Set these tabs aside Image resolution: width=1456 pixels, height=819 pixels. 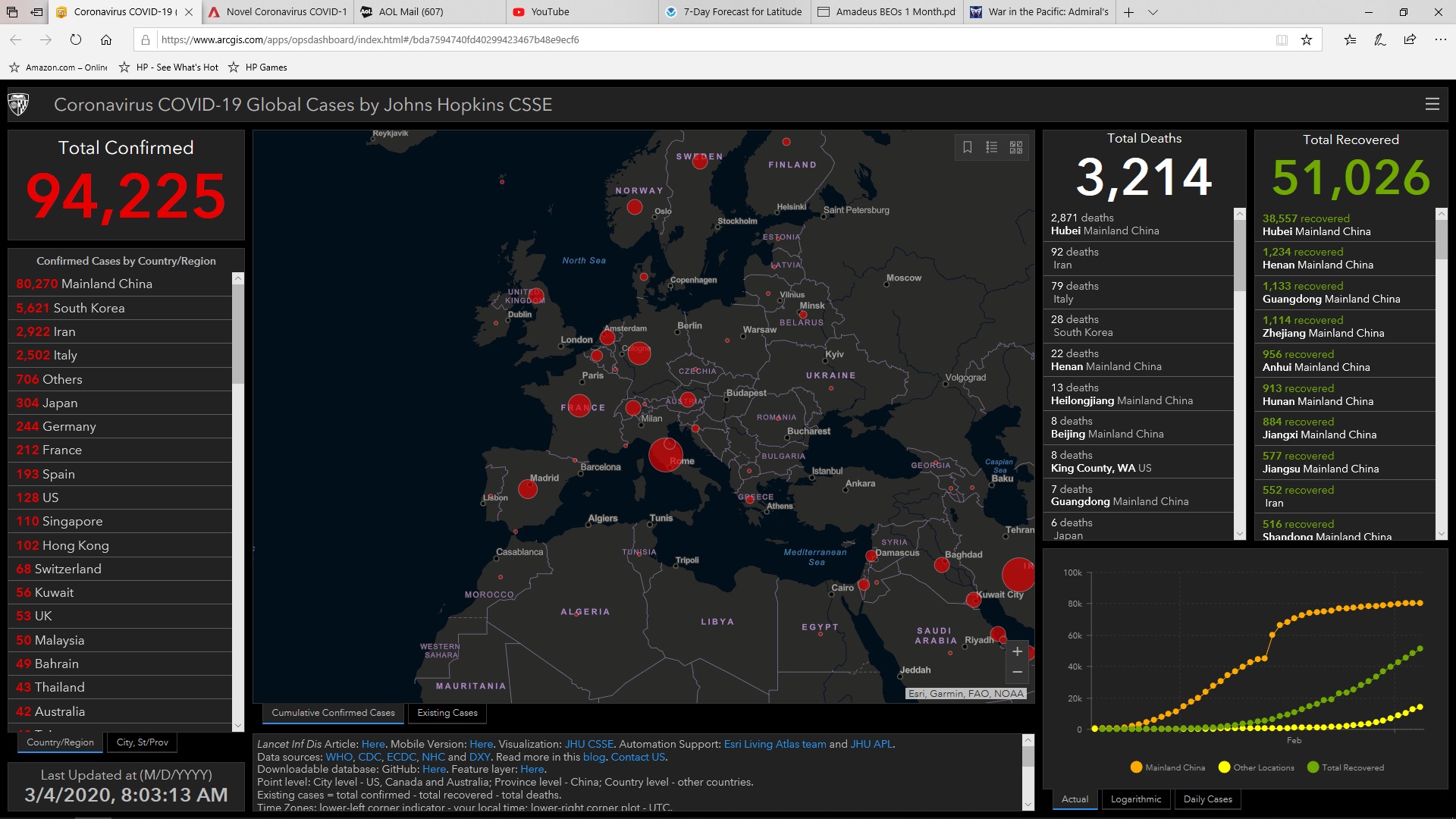pyautogui.click(x=36, y=12)
